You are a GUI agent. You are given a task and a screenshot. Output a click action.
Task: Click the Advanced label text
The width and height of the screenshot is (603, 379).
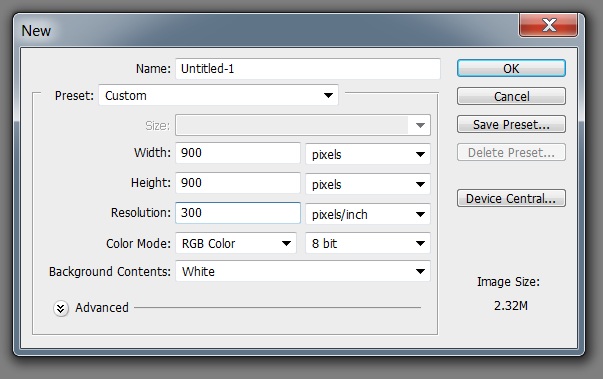[x=102, y=308]
